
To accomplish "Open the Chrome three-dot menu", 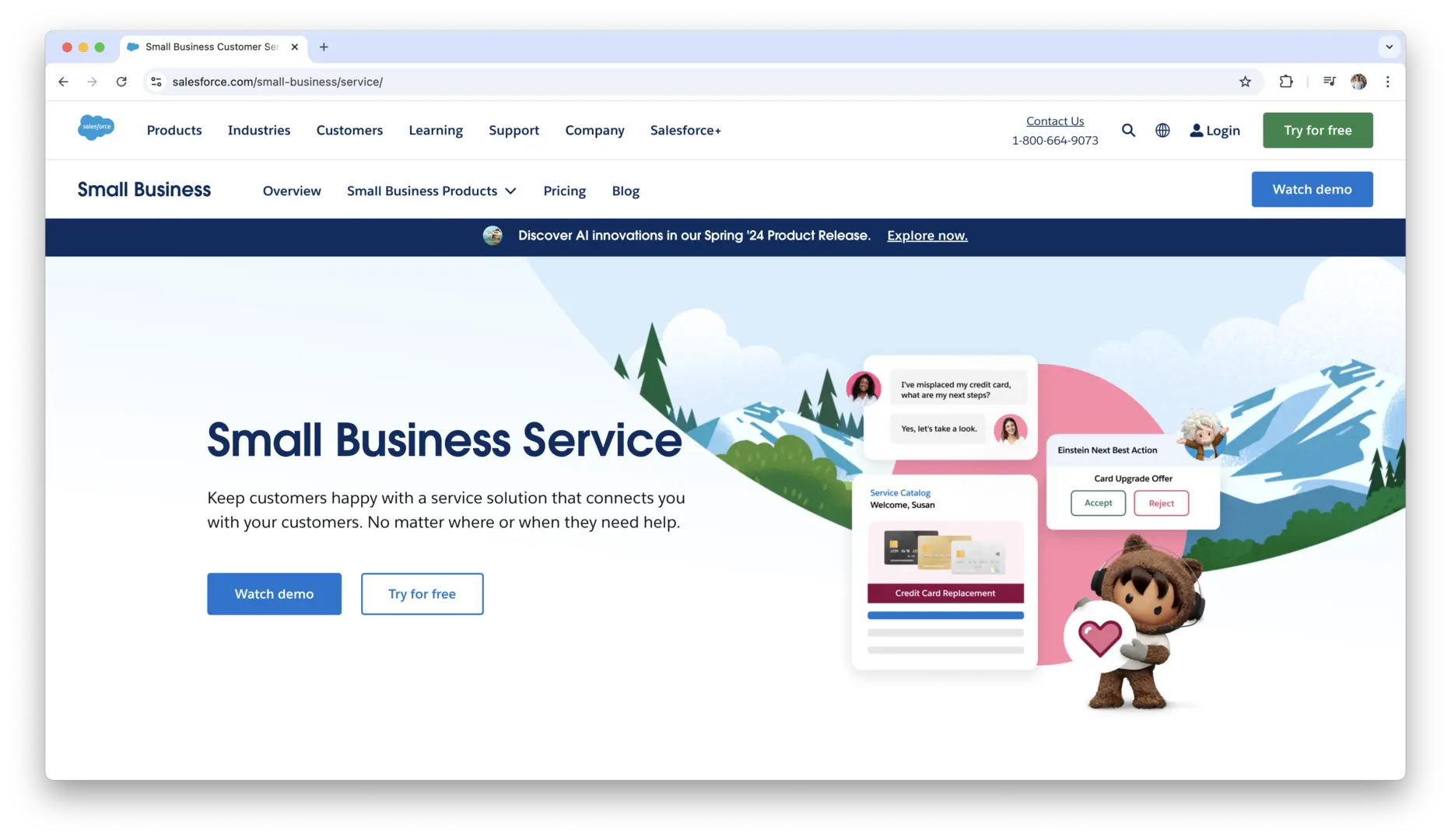I will [x=1387, y=82].
